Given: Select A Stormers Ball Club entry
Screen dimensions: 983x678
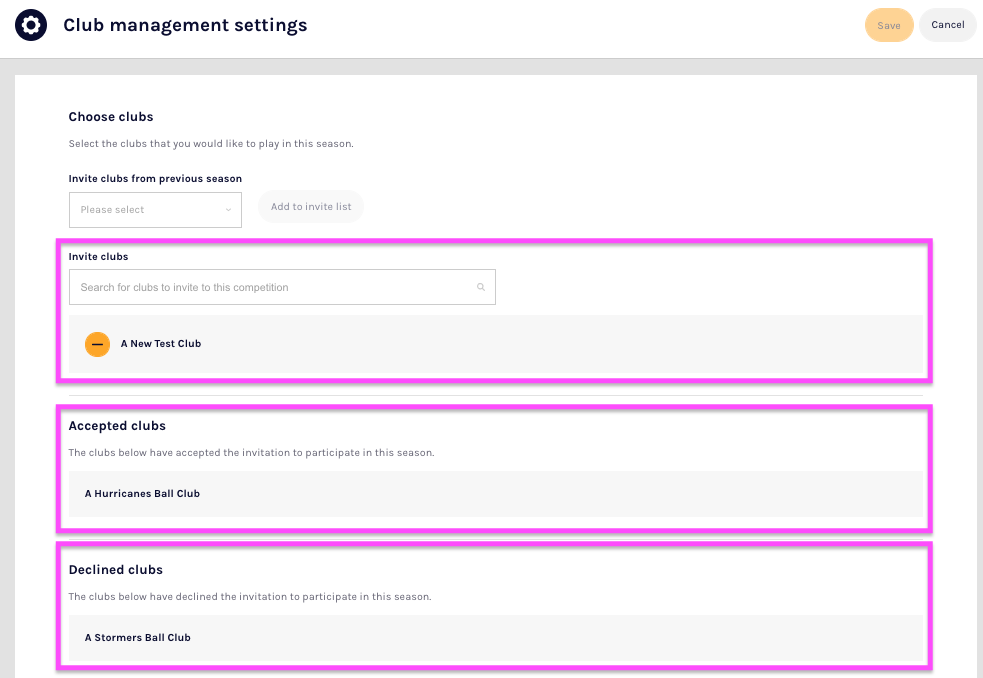Looking at the screenshot, I should click(137, 637).
